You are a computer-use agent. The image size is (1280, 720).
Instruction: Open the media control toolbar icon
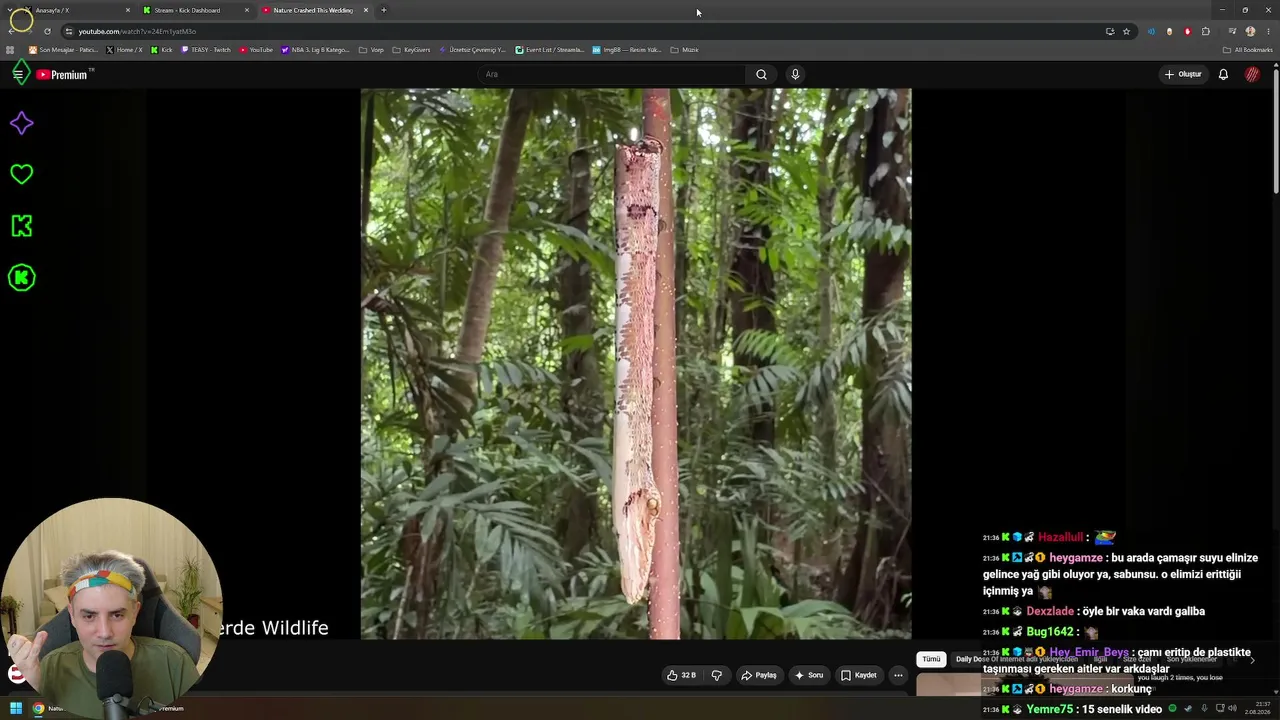(1232, 31)
